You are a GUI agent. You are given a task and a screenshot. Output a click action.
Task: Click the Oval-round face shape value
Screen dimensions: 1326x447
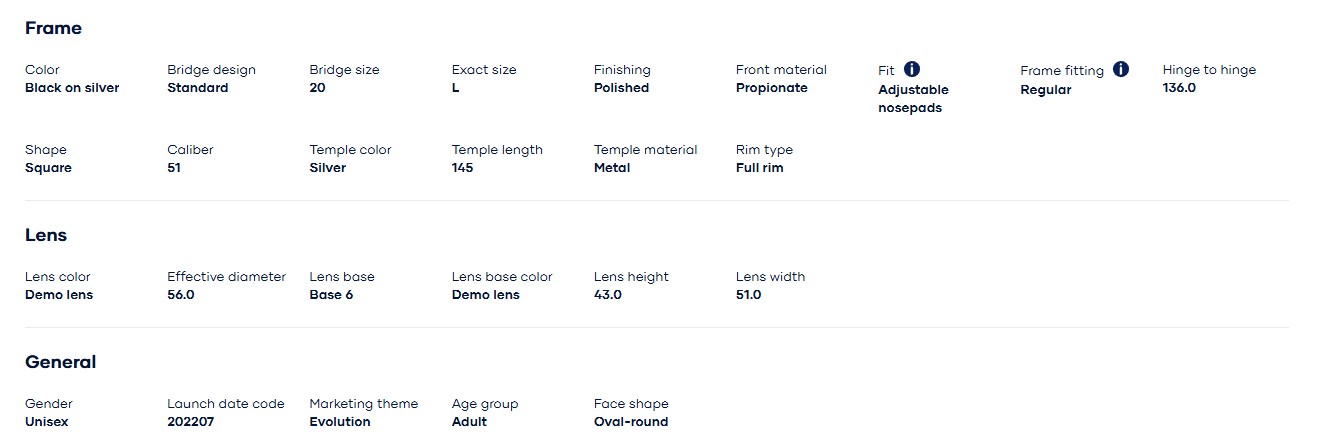click(631, 422)
